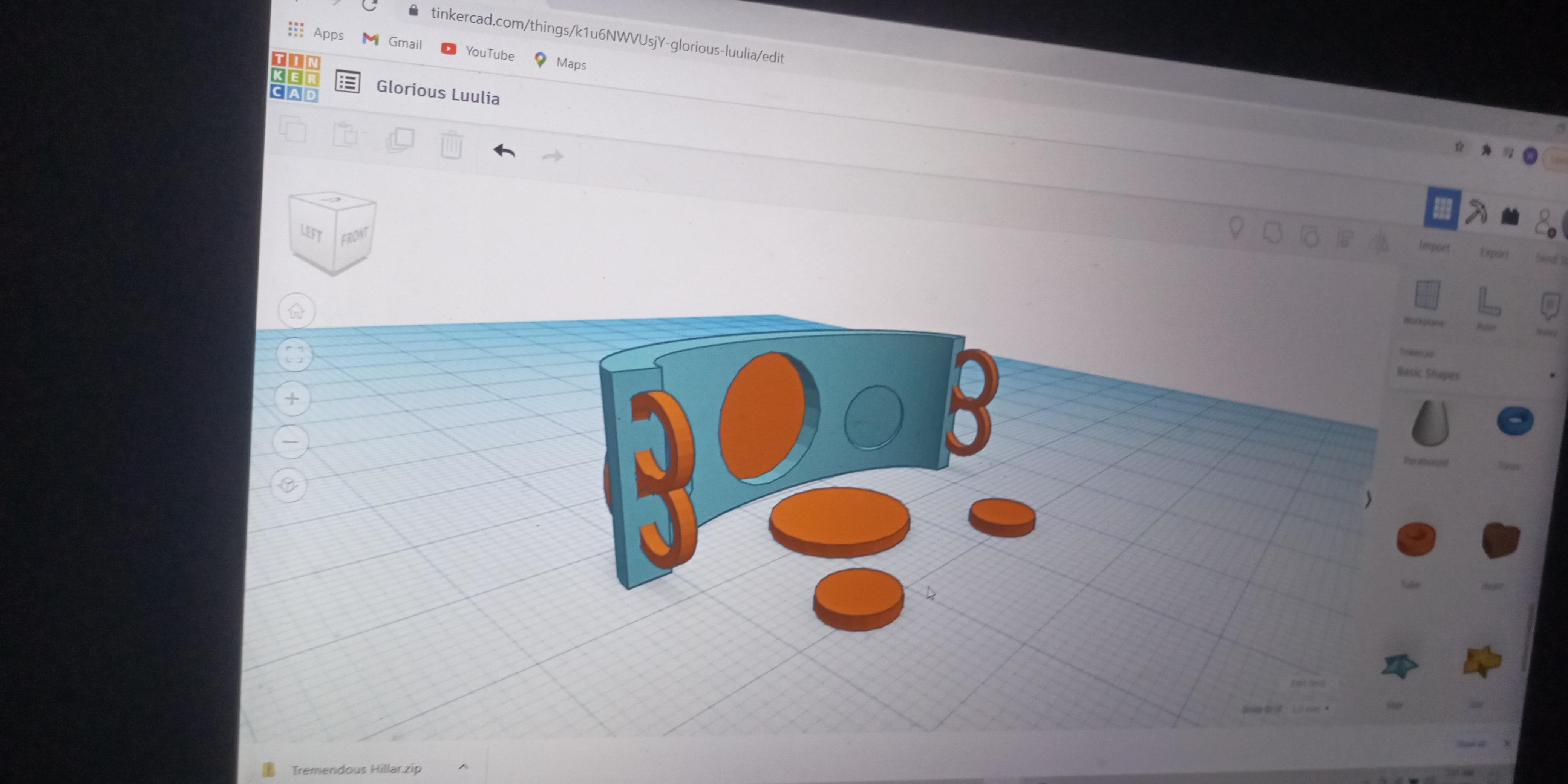Viewport: 1568px width, 784px height.
Task: Click the Fit all in view button
Action: (x=295, y=354)
